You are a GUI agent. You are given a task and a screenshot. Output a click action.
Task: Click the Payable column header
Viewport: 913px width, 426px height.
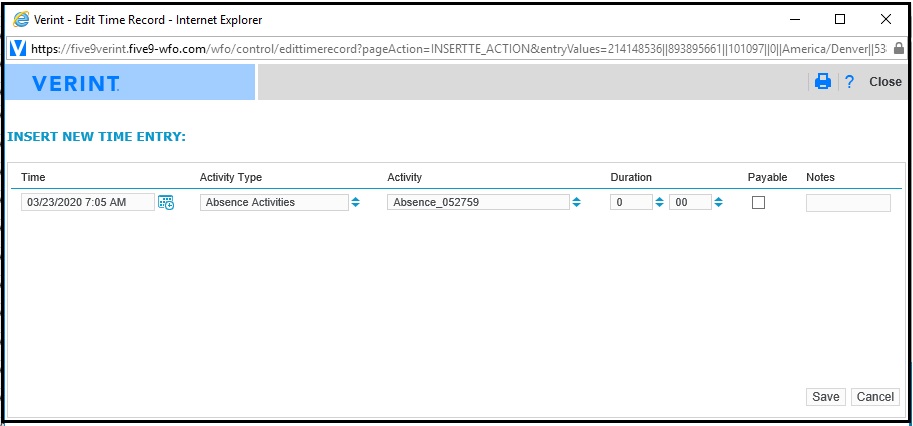click(767, 178)
